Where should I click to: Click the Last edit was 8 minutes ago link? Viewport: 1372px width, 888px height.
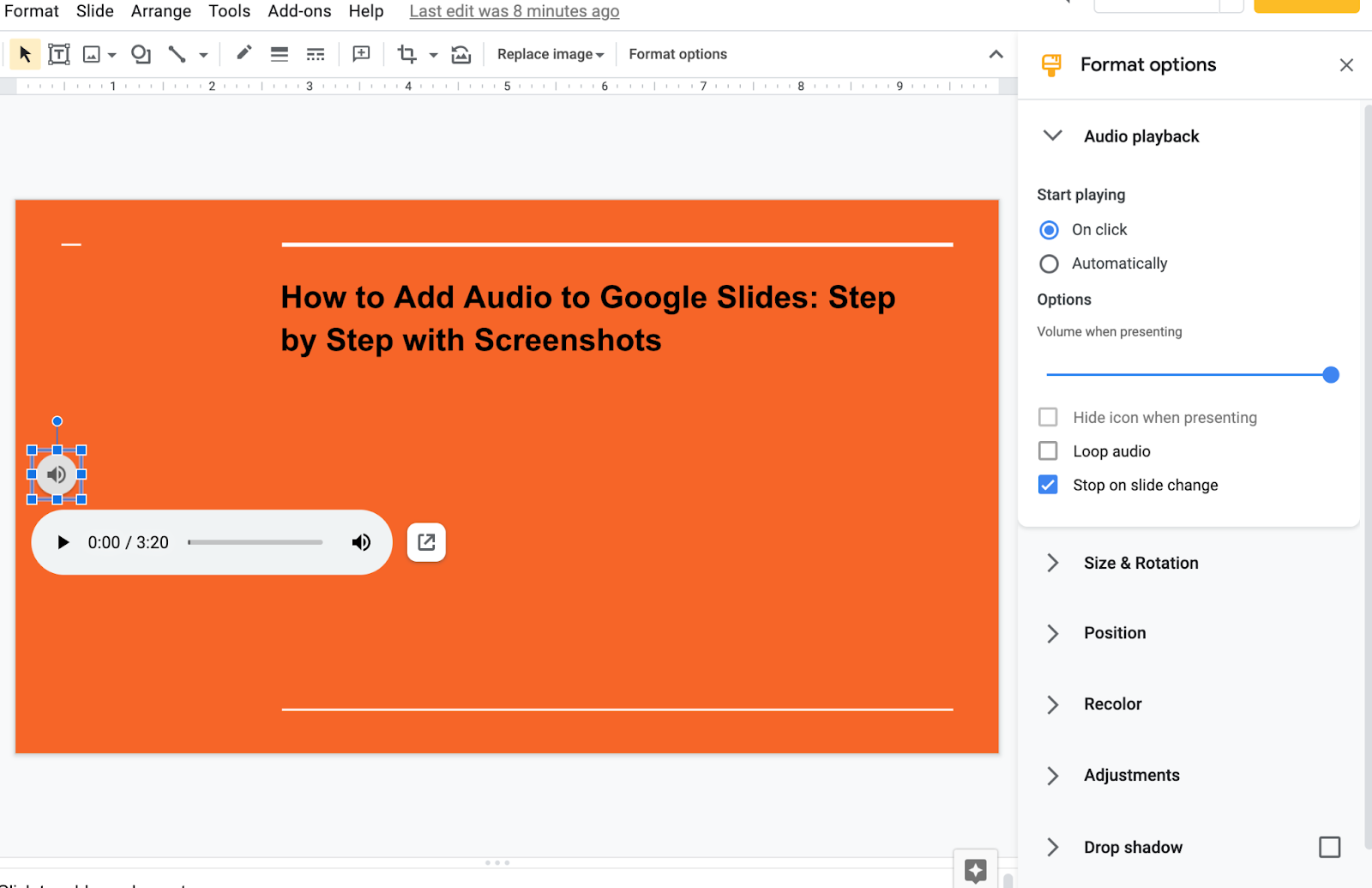click(514, 11)
